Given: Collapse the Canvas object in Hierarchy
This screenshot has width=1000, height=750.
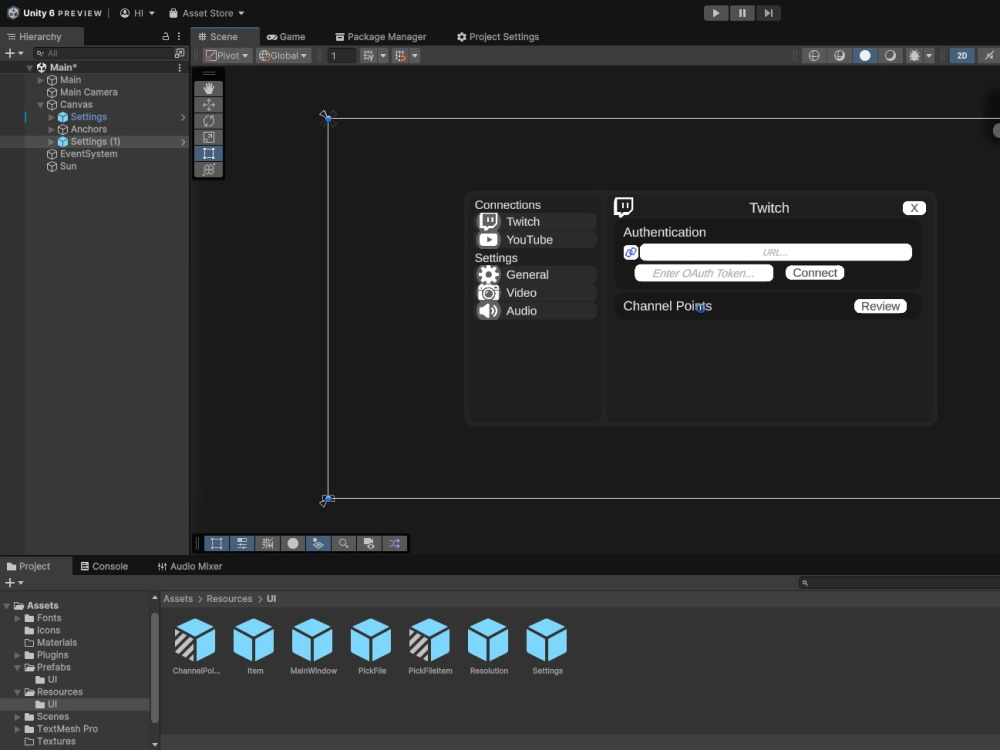Looking at the screenshot, I should tap(40, 105).
